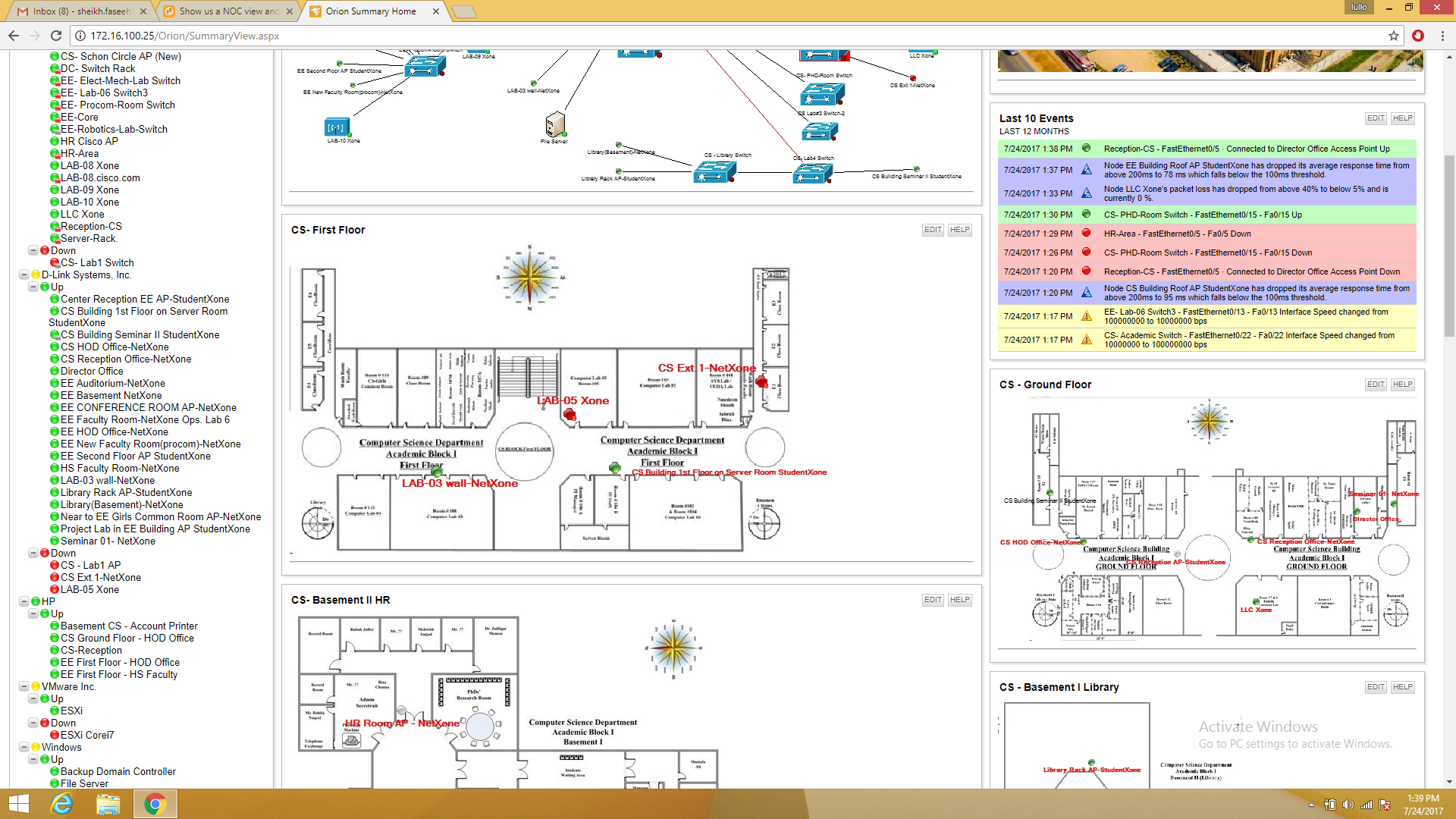Click EDIT on CS- First Floor panel
1456x819 pixels.
pos(933,230)
